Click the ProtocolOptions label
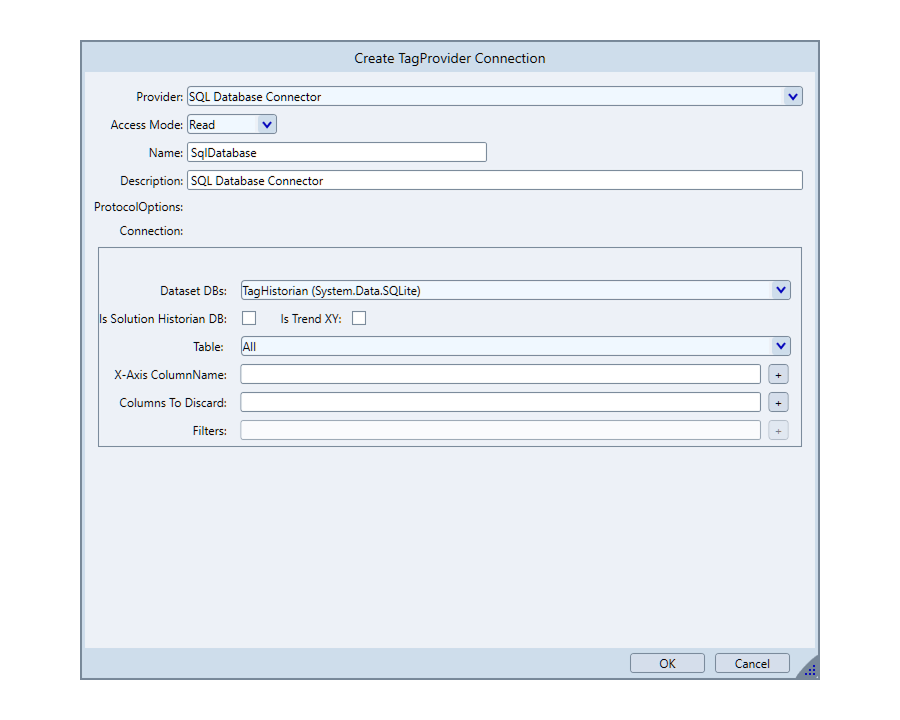This screenshot has height=720, width=900. [139, 207]
